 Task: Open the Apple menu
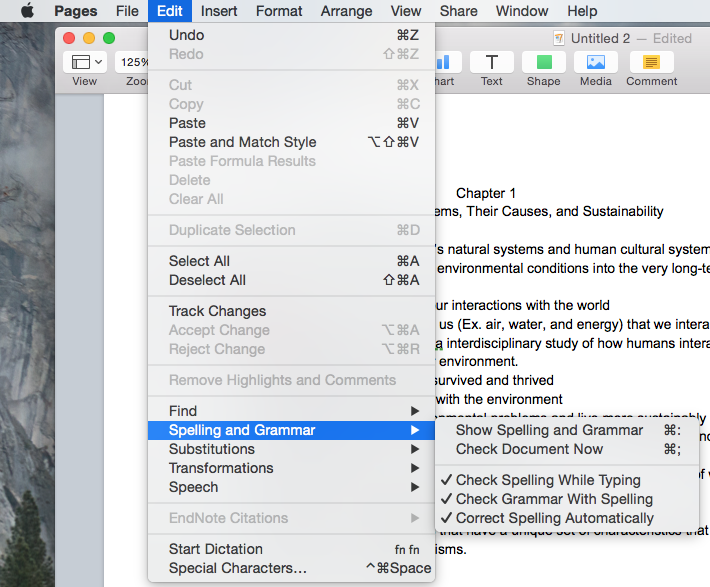28,10
